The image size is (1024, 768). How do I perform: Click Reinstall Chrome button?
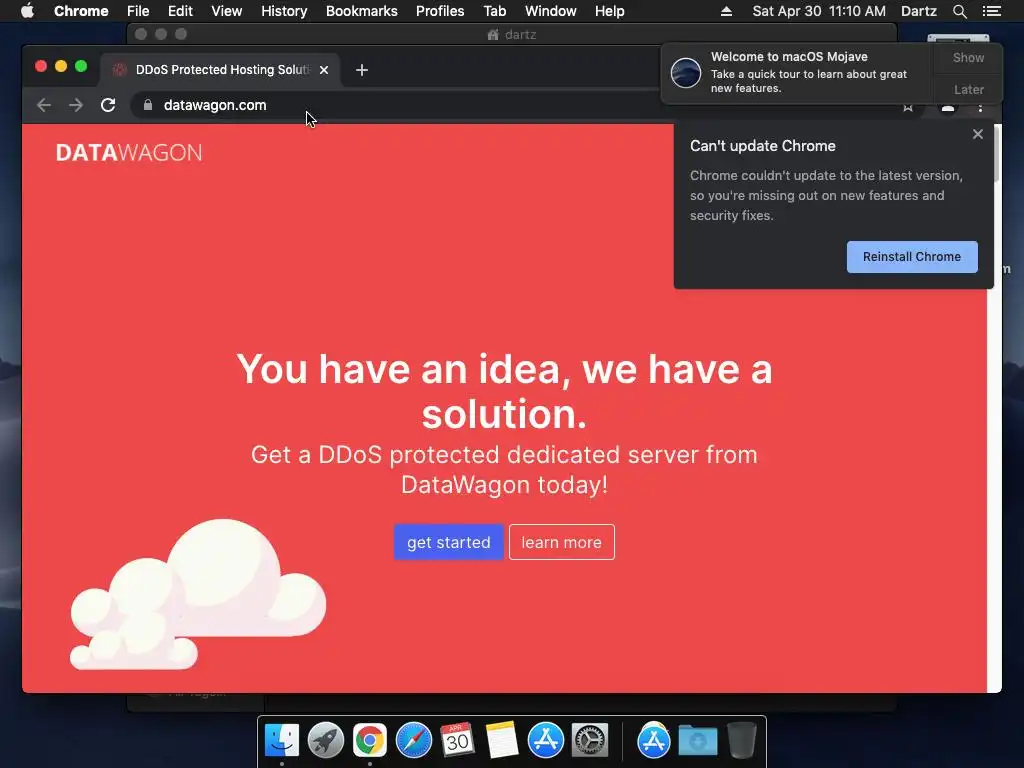[x=912, y=257]
